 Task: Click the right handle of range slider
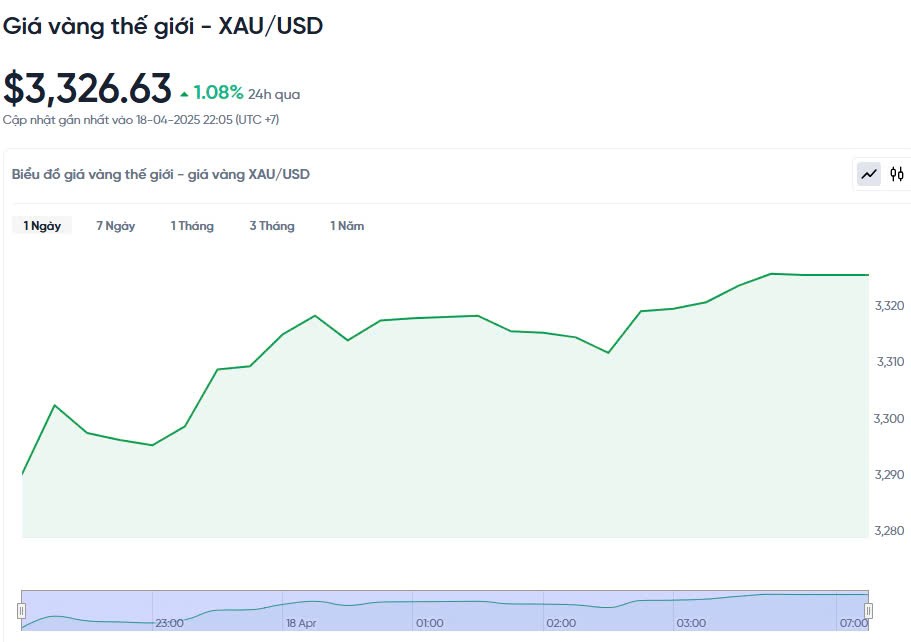coord(868,610)
